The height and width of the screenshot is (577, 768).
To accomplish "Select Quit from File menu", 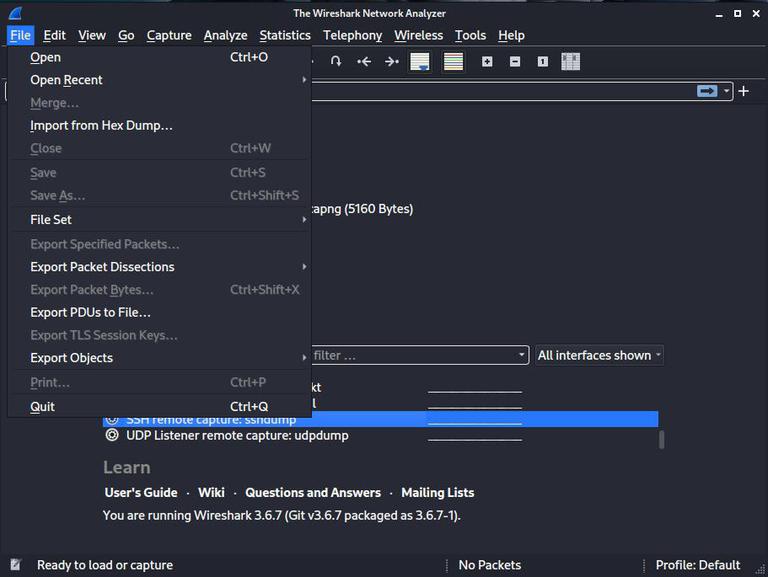I will (x=160, y=407).
